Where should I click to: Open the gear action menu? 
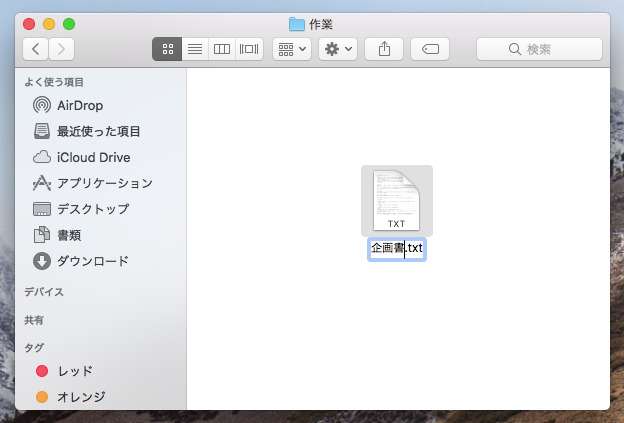338,49
